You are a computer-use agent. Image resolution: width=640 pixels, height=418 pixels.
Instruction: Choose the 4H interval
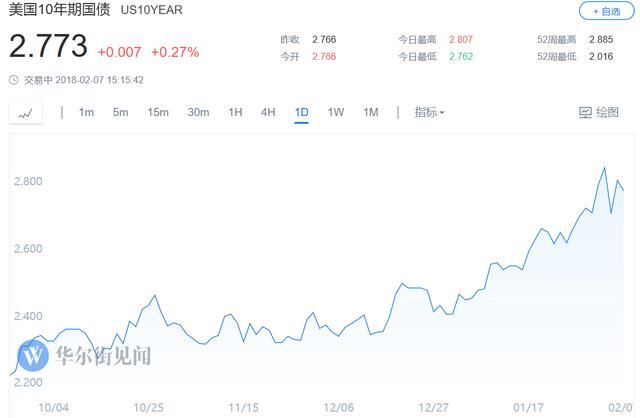(268, 112)
